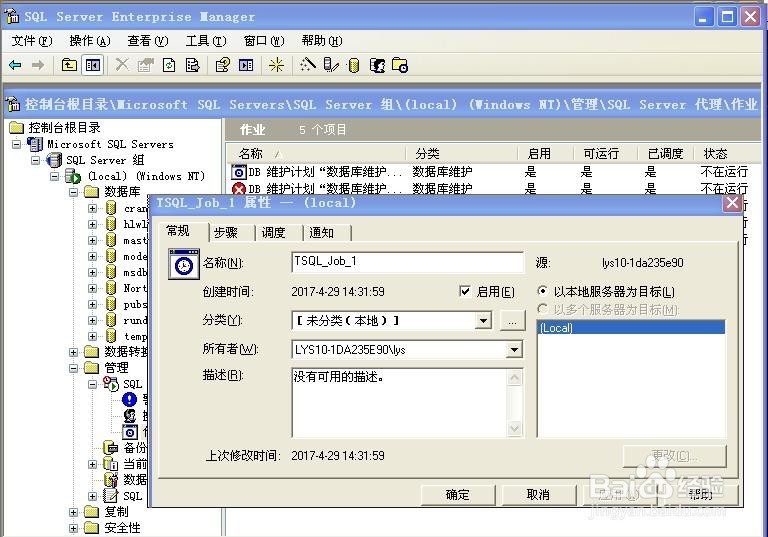
Task: Select the SQL Server logs icon in tree
Action: 111,496
